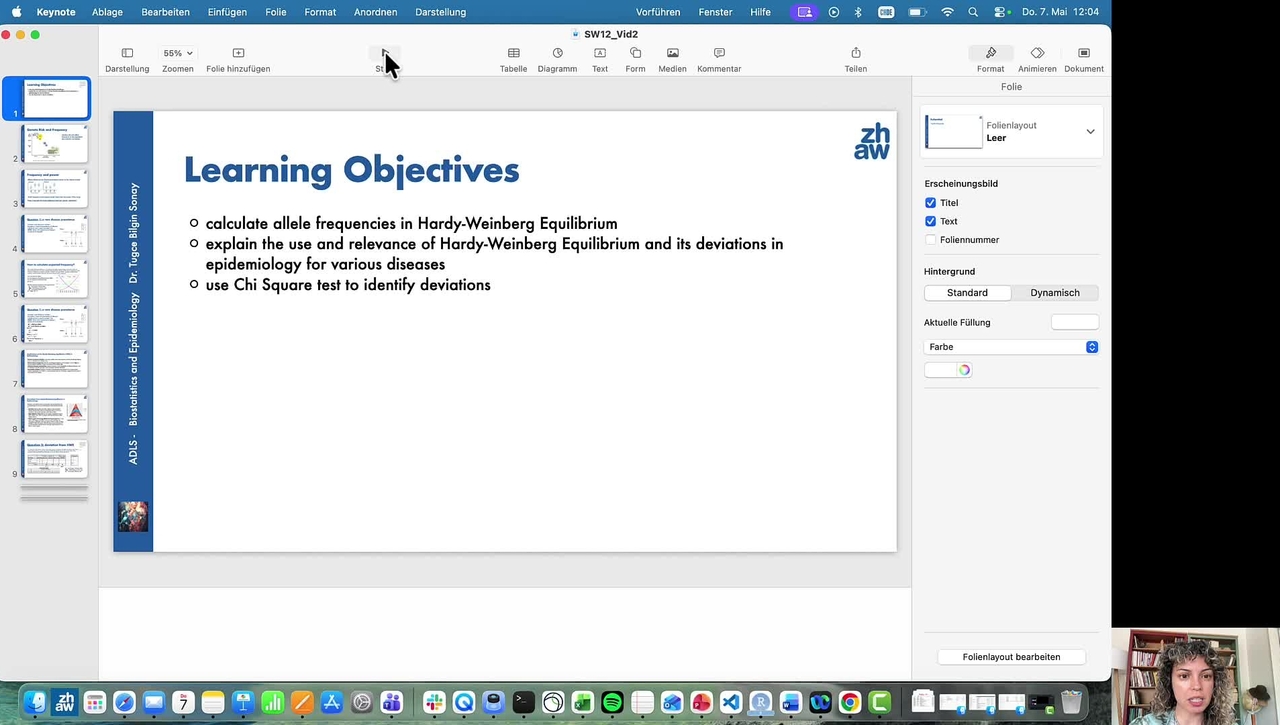Open Control Center in the menu bar
The image size is (1280, 725).
tap(1003, 12)
